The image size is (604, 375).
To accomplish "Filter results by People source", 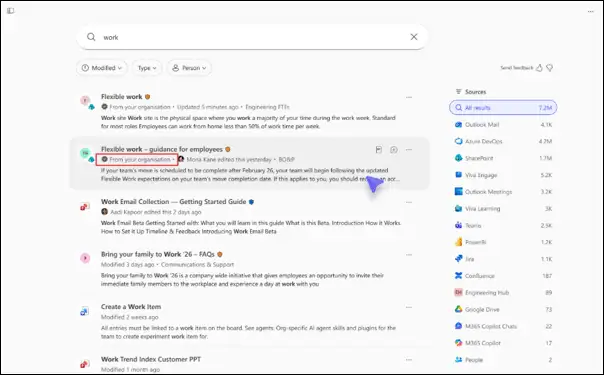I will (503, 360).
